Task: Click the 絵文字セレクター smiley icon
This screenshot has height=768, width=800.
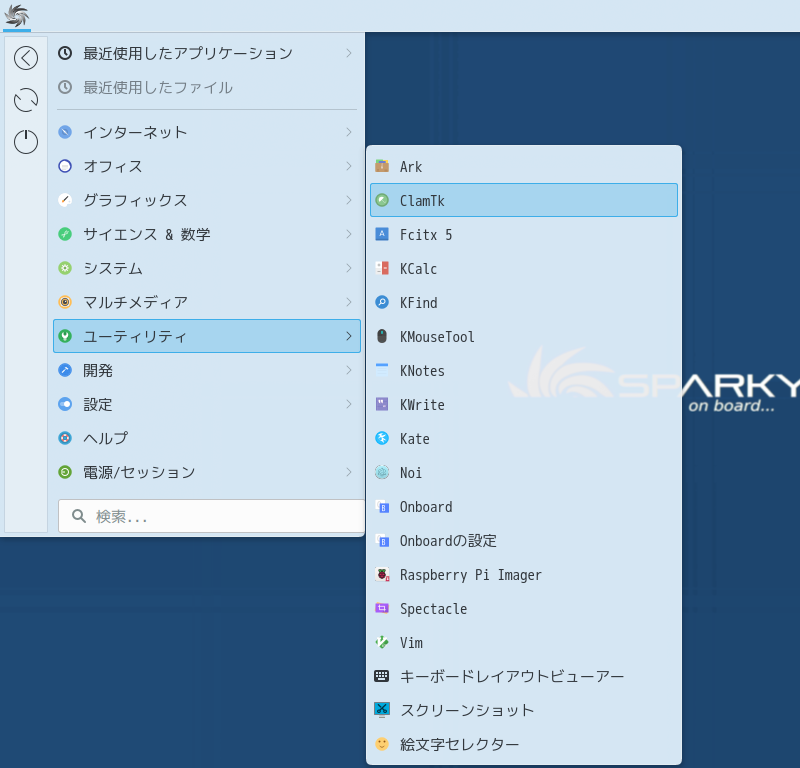Action: (x=382, y=744)
